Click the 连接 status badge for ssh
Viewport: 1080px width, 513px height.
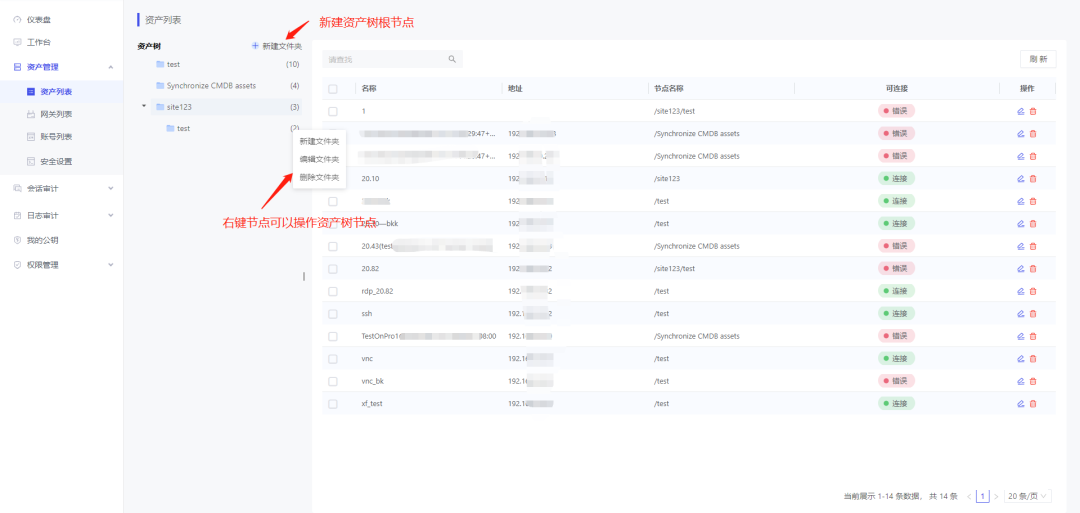tap(896, 313)
